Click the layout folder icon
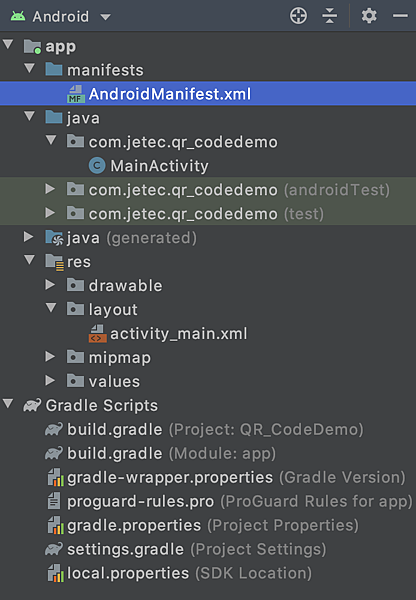Screen dimensions: 416x600 [x=75, y=309]
